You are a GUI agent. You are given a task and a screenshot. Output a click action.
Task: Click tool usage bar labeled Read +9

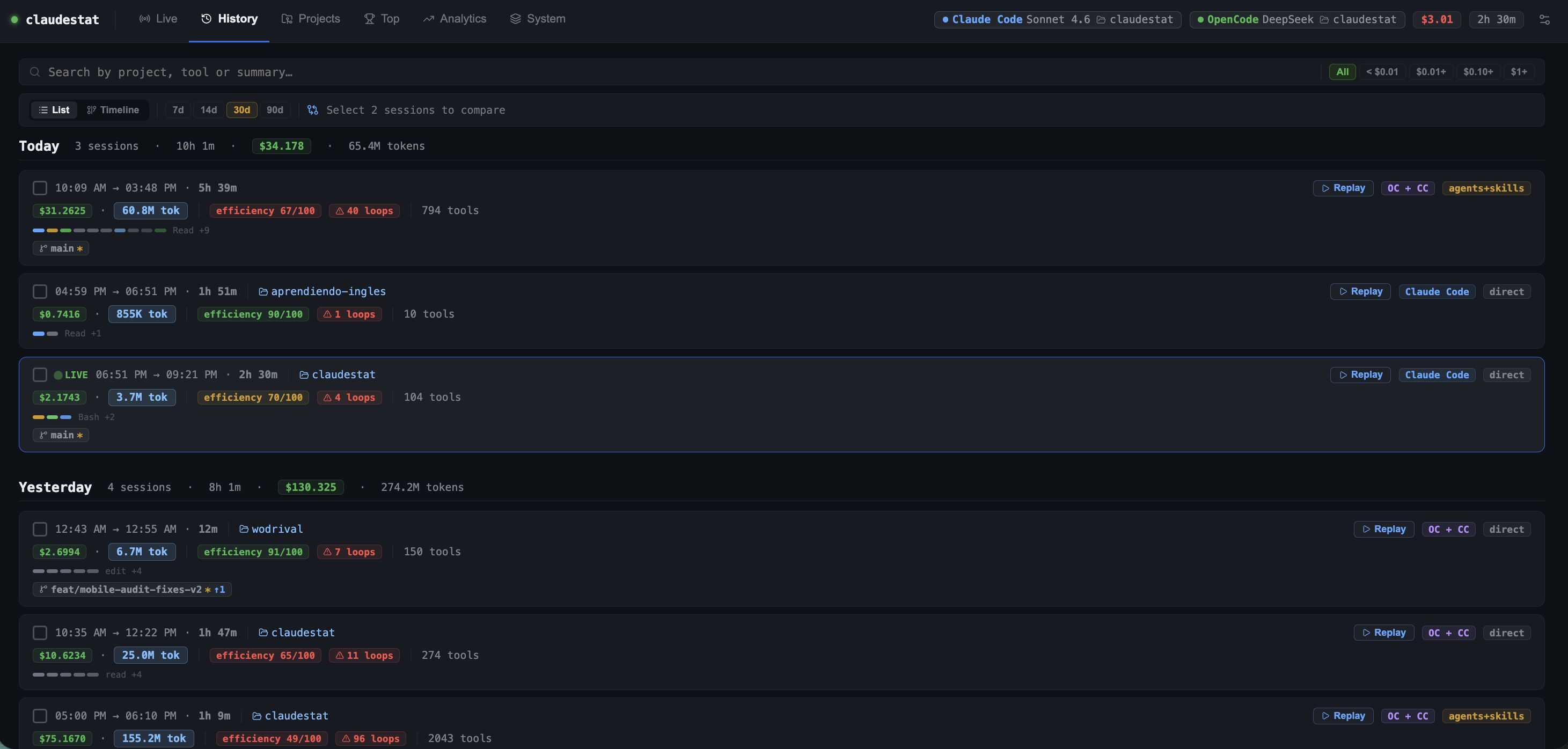(99, 231)
